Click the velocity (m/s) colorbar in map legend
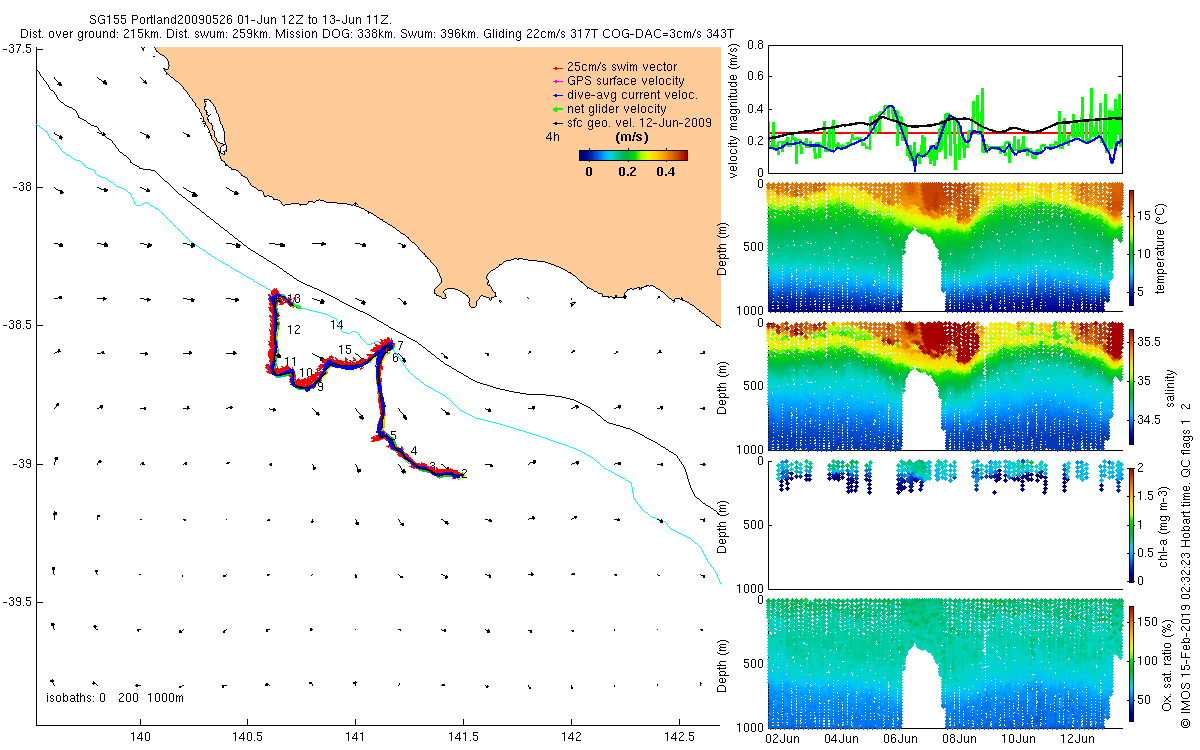Viewport: 1200px width, 750px height. [634, 155]
